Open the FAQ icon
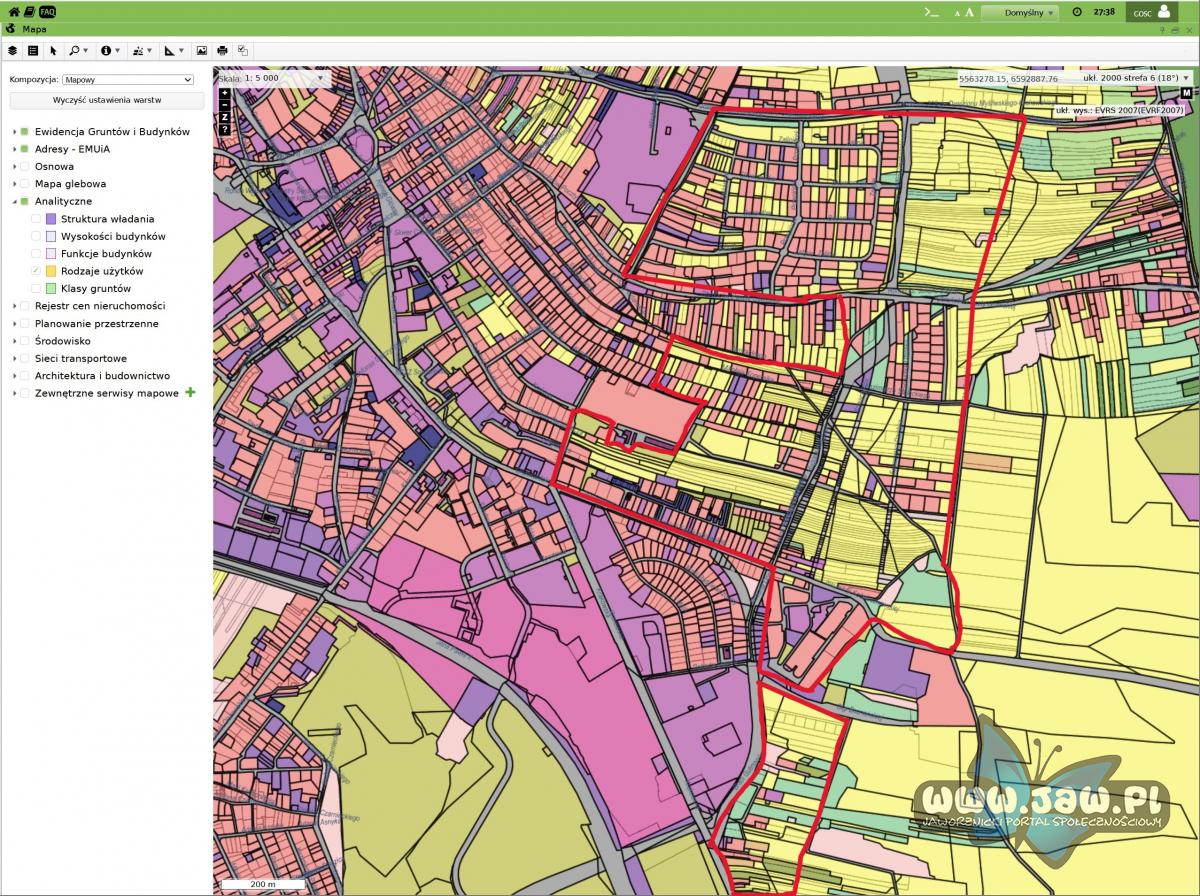The height and width of the screenshot is (896, 1200). pyautogui.click(x=47, y=12)
